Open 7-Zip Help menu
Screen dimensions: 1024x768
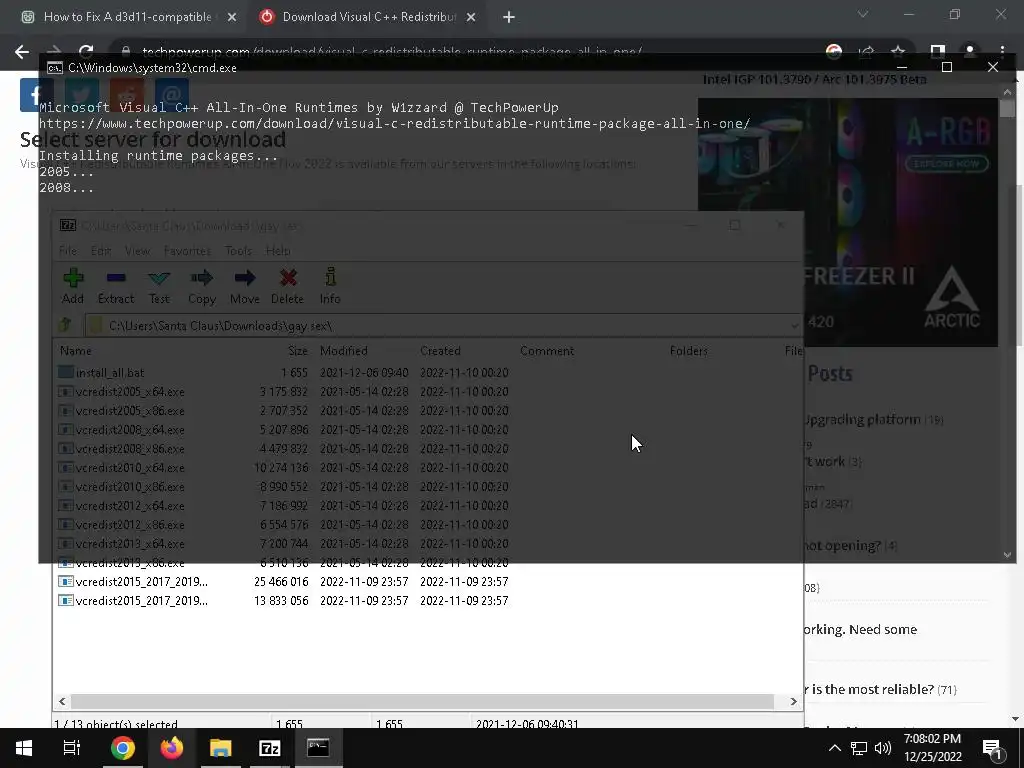pos(278,251)
